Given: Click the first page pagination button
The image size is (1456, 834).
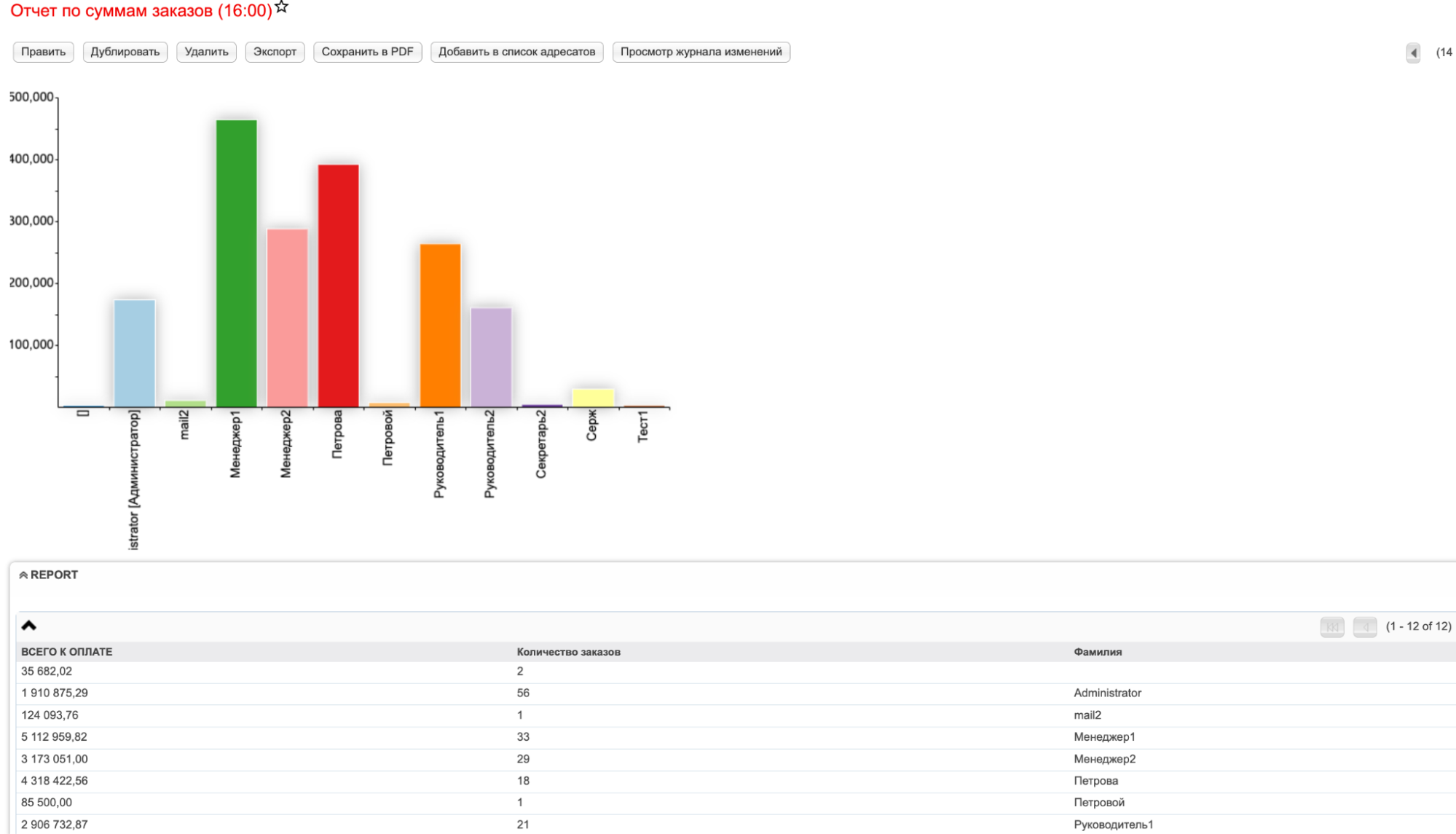Looking at the screenshot, I should point(1331,626).
